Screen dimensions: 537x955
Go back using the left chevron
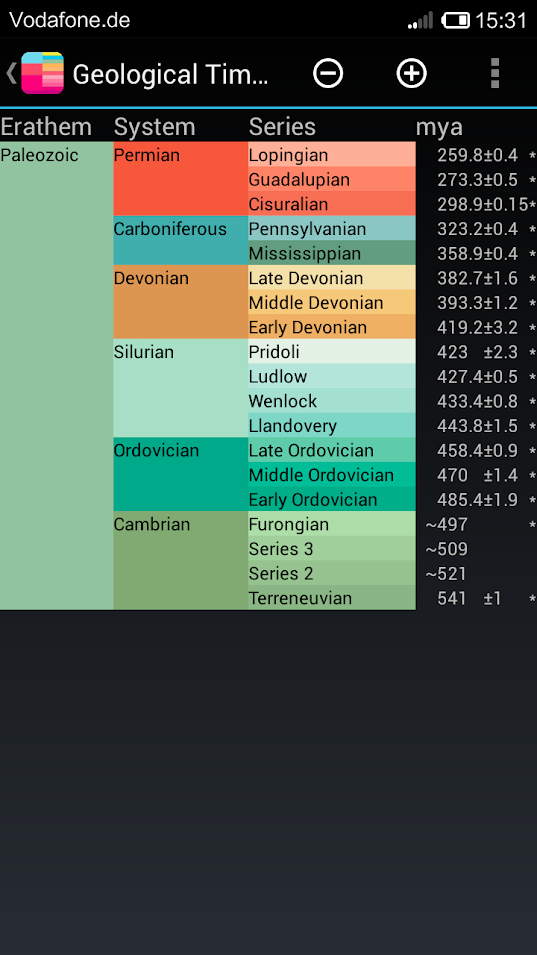11,73
